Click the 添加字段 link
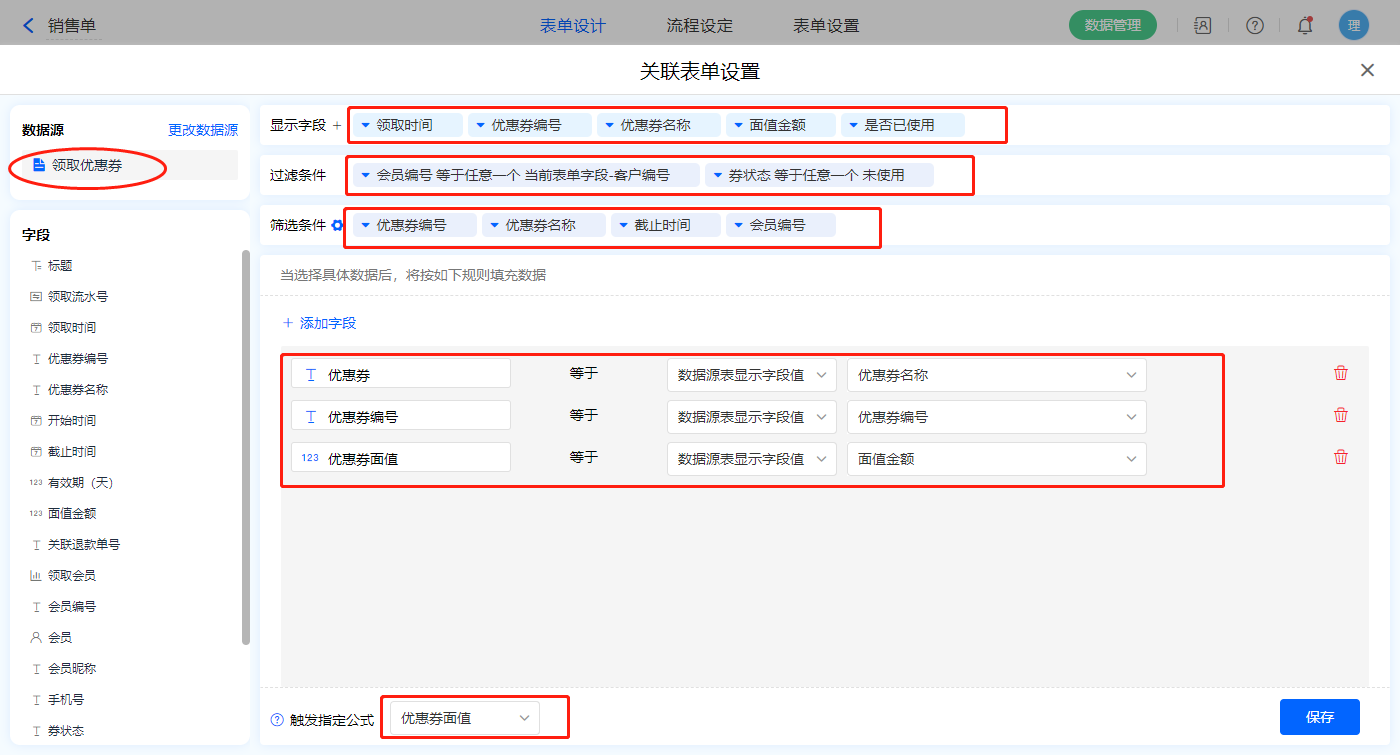This screenshot has width=1400, height=755. coord(320,323)
